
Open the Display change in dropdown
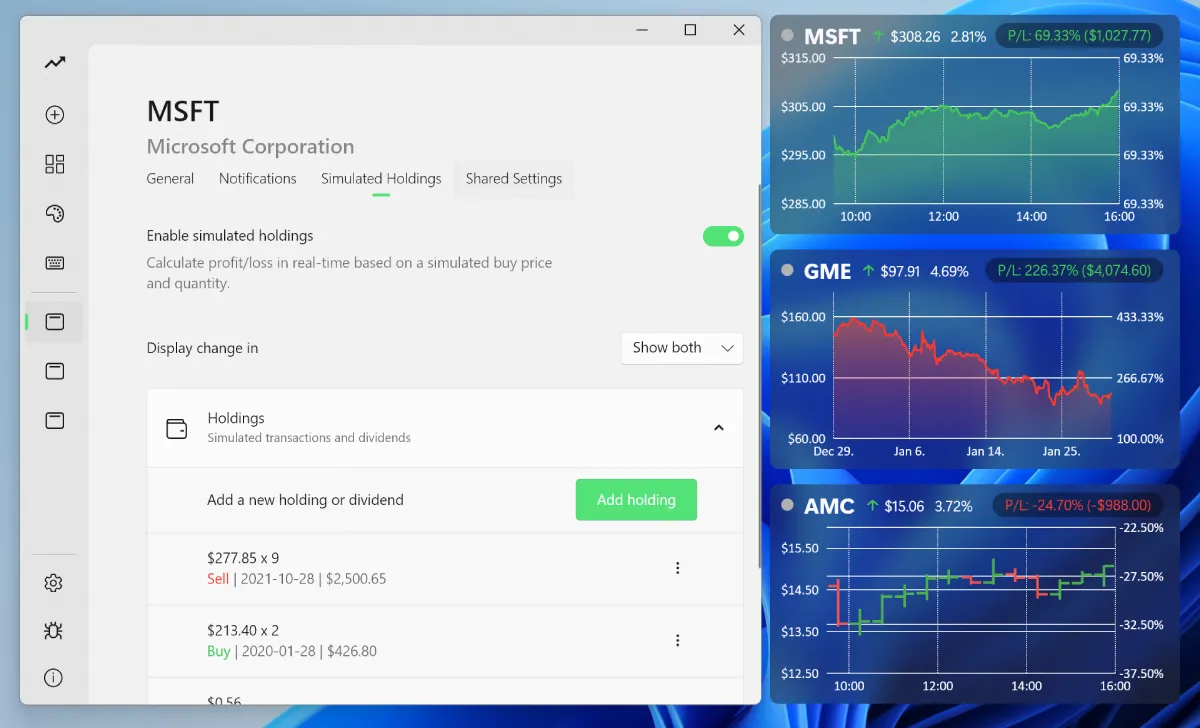(x=681, y=347)
